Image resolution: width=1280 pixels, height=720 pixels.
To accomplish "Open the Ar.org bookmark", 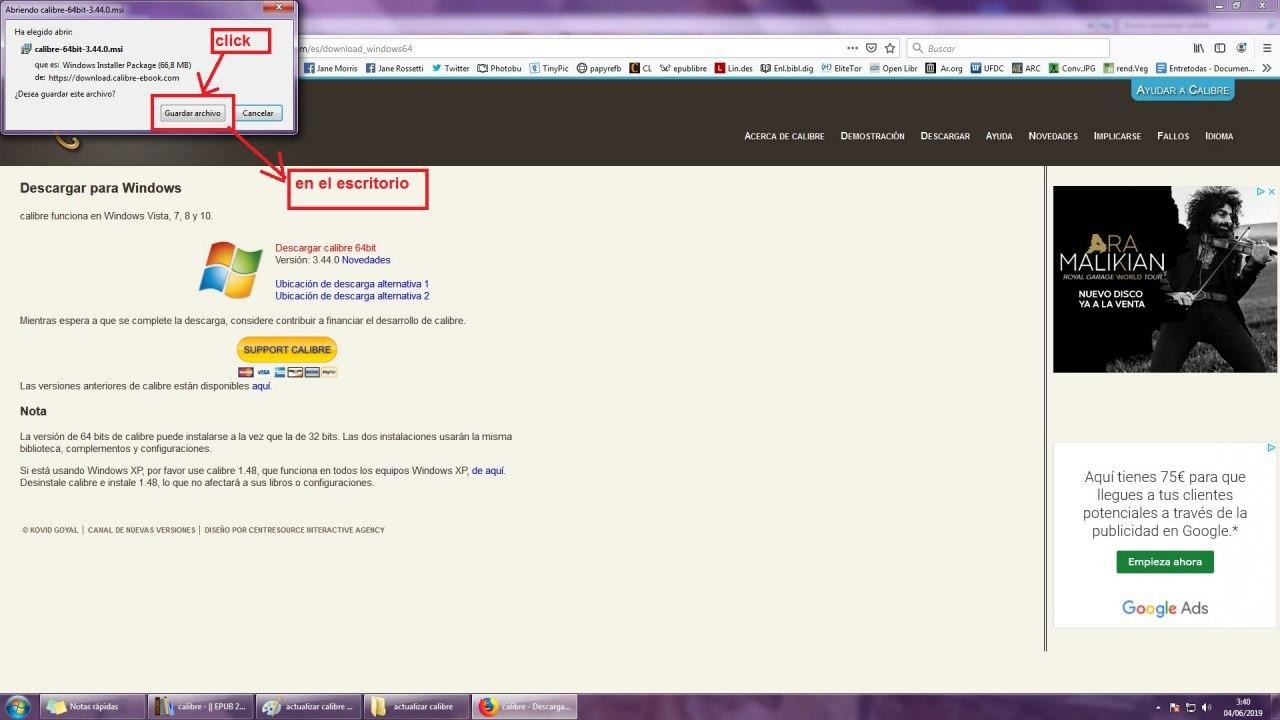I will click(944, 69).
